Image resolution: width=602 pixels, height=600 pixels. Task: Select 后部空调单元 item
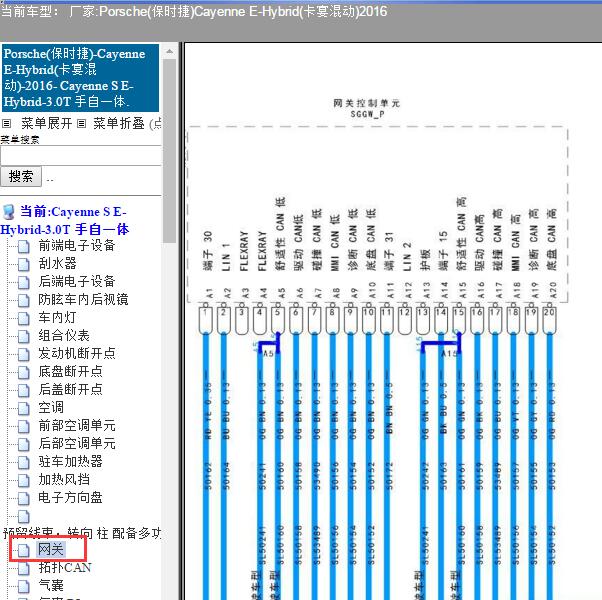[76, 443]
